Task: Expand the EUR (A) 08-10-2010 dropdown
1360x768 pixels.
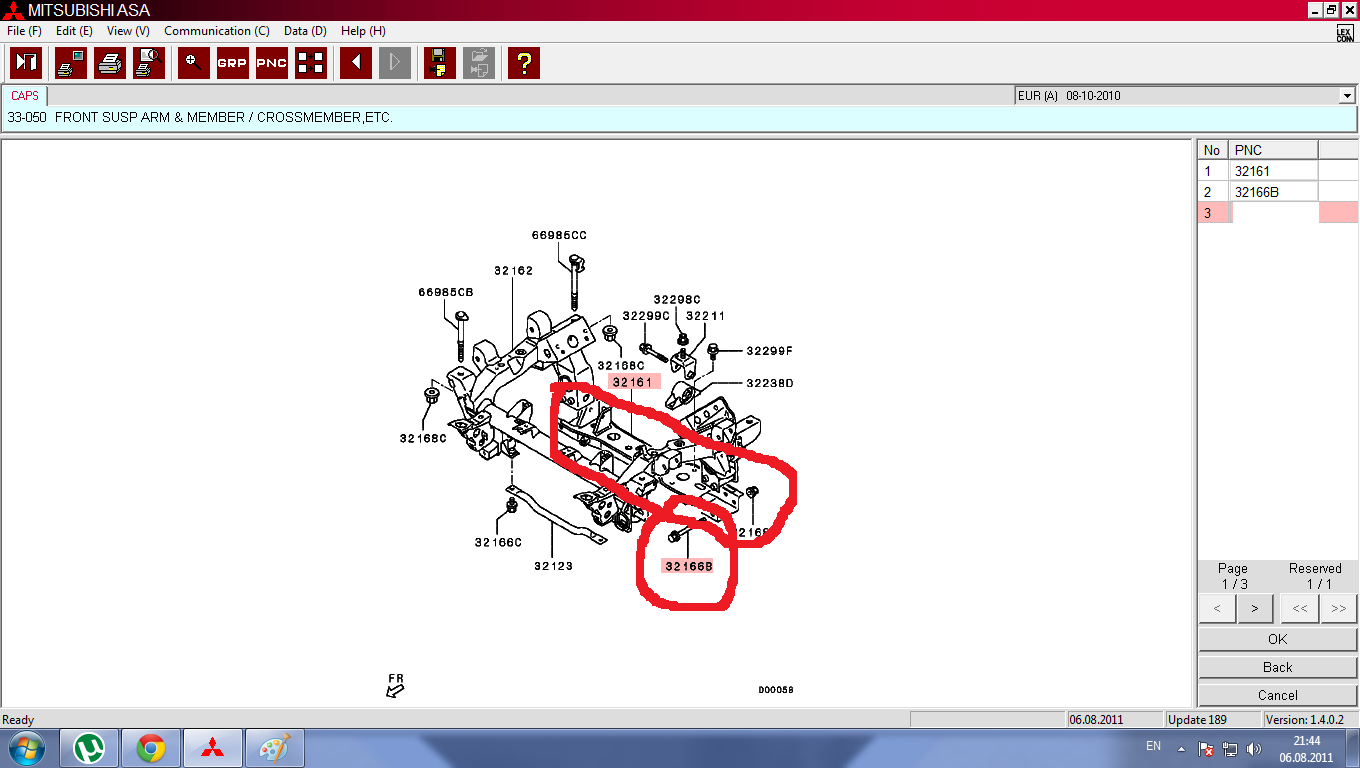Action: 1346,96
